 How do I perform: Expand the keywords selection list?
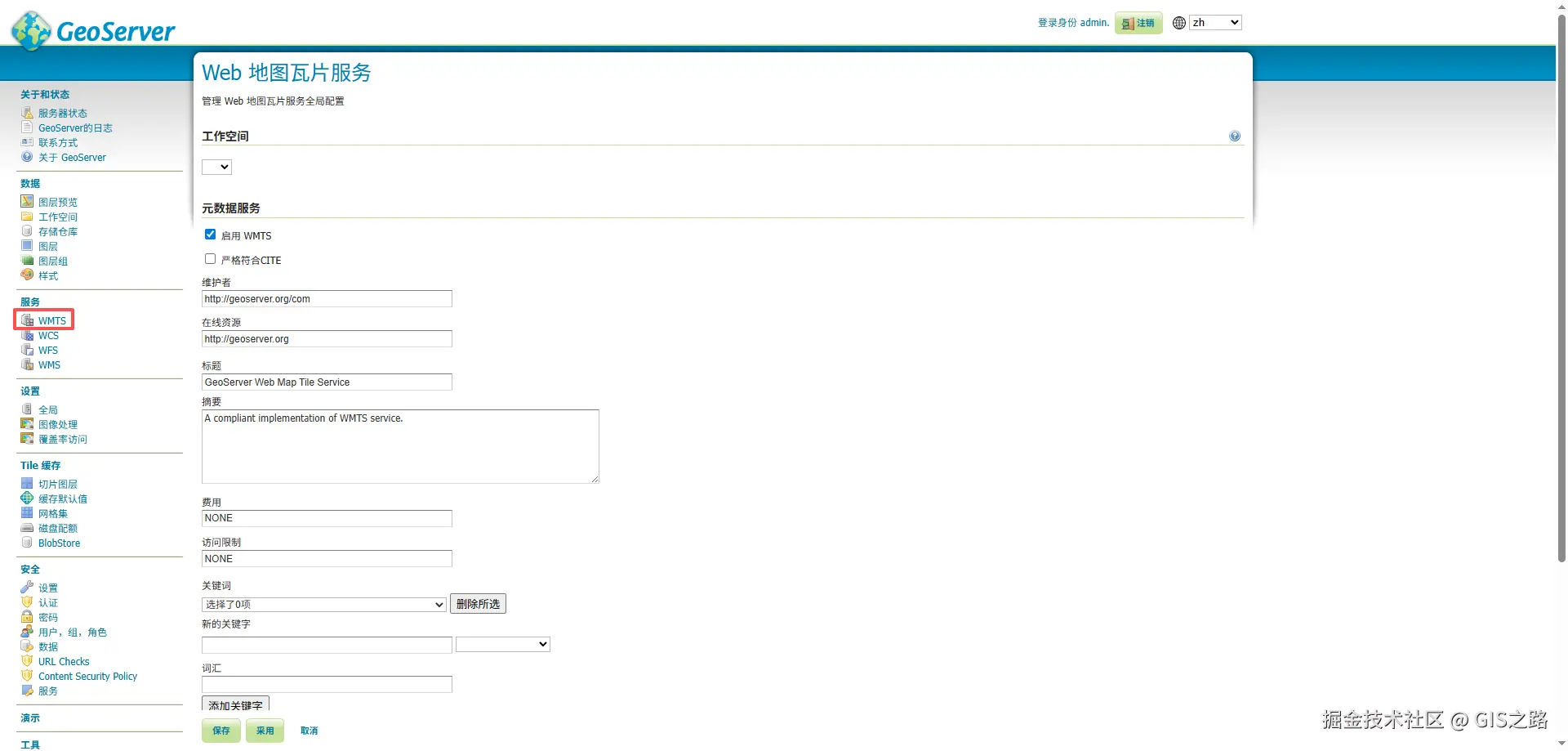click(324, 605)
